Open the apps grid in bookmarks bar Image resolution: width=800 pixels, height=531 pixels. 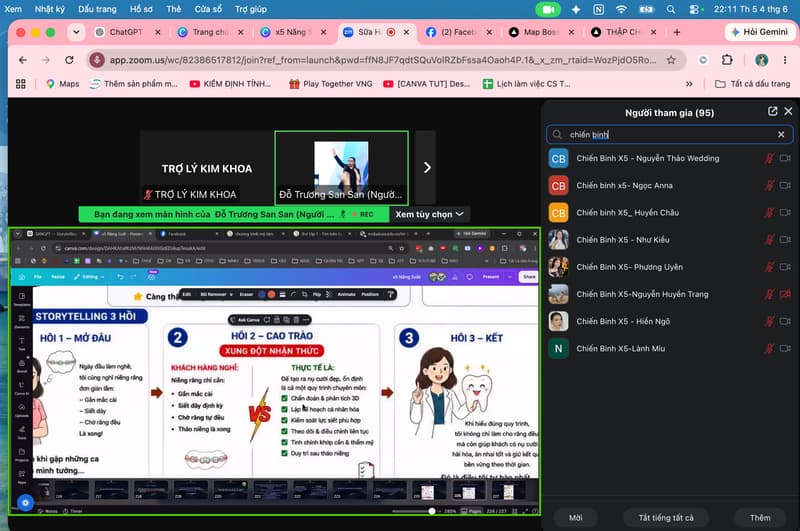coord(20,84)
